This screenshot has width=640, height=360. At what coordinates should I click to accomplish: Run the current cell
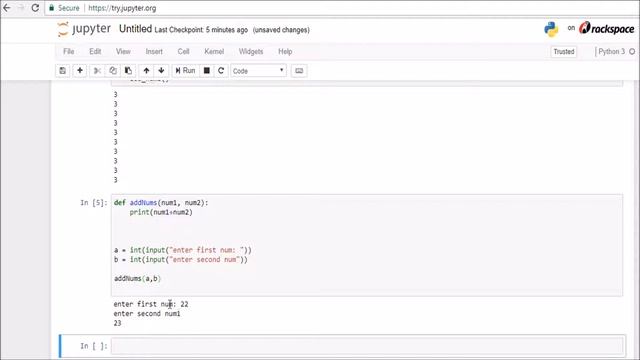185,71
